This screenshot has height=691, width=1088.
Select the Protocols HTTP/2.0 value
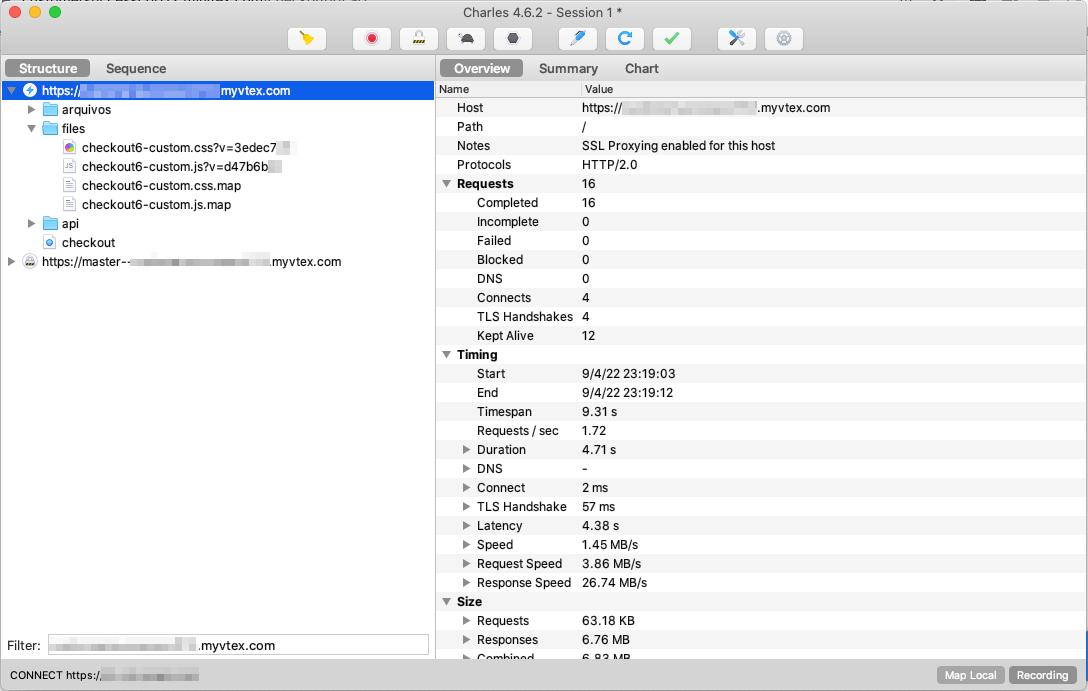point(609,164)
